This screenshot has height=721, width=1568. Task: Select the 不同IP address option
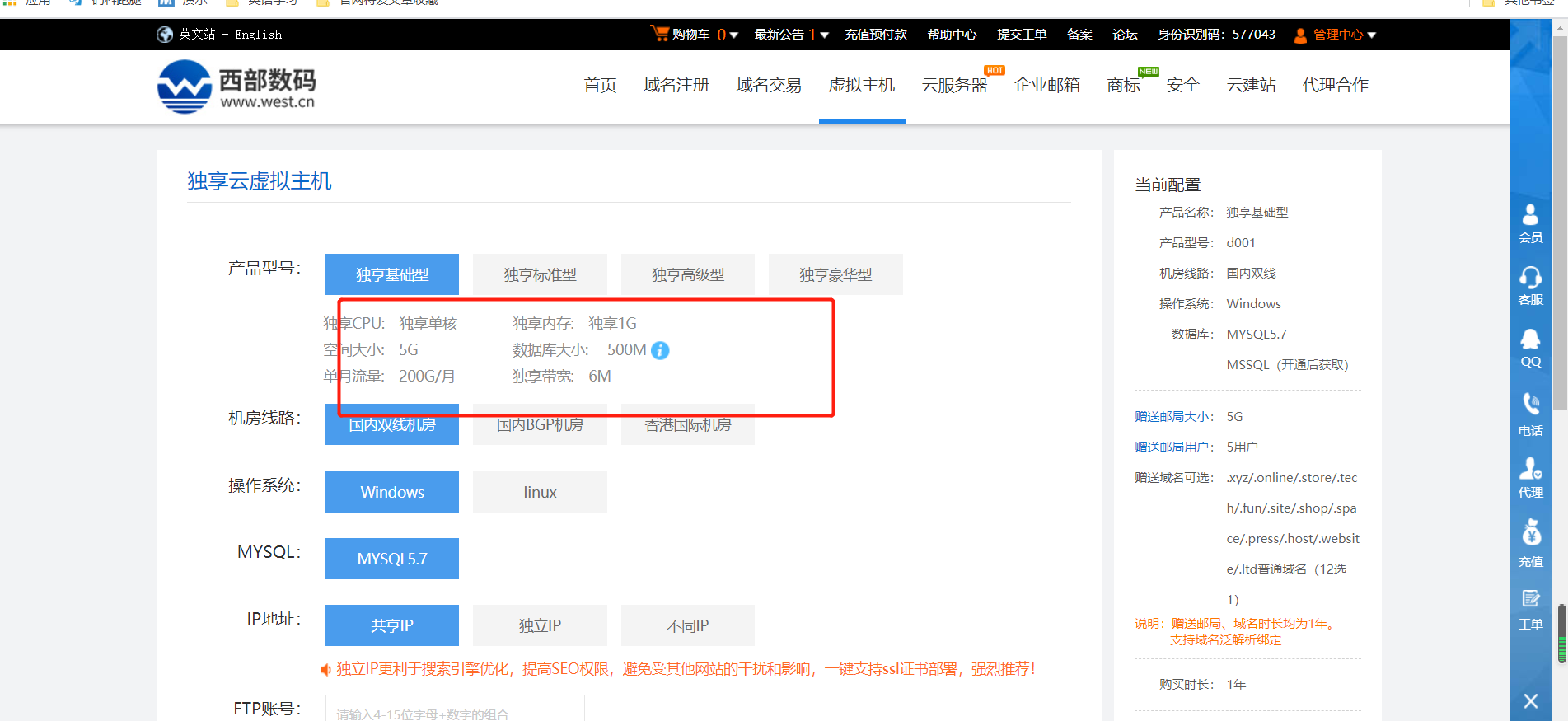(688, 625)
